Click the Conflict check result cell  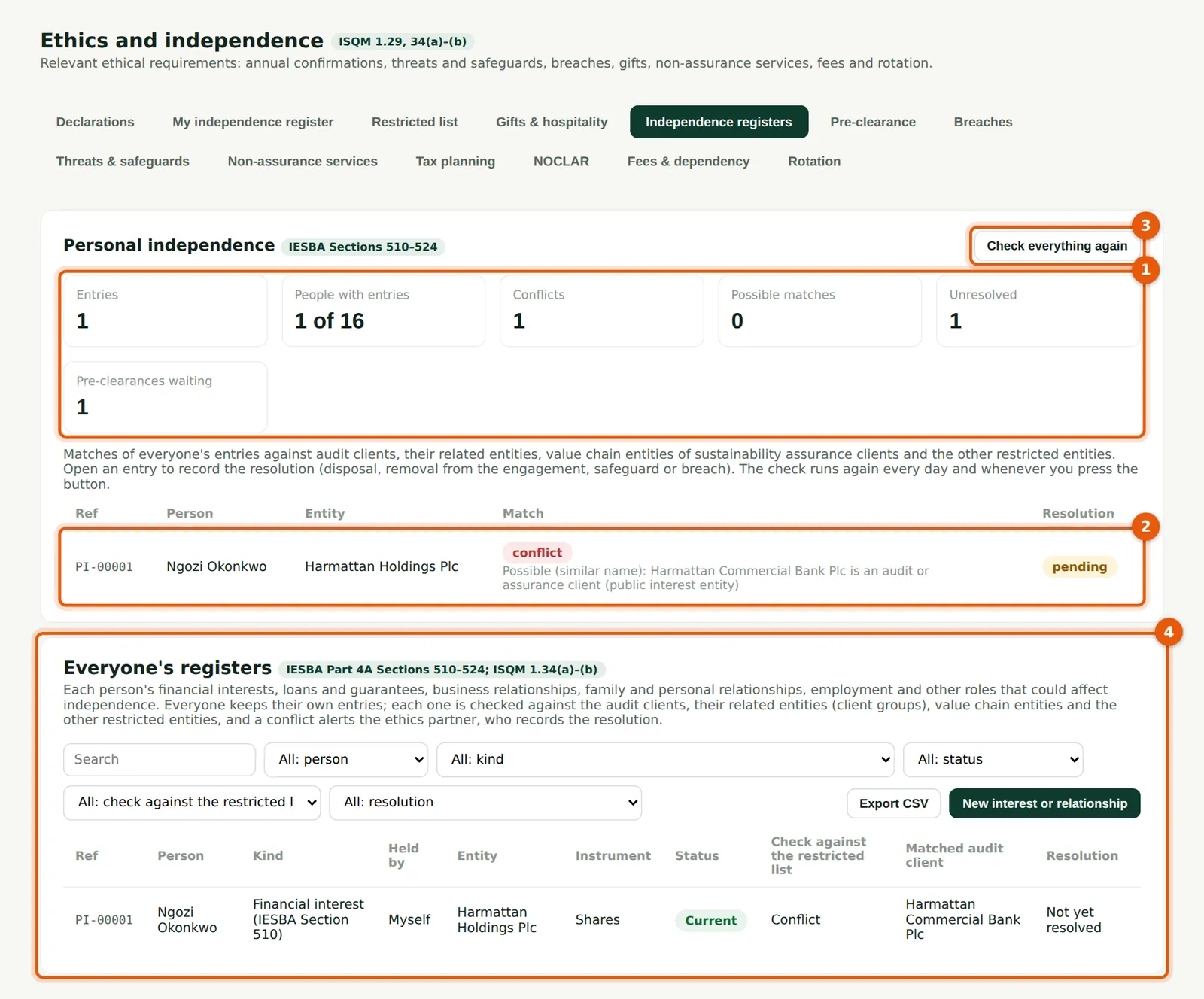tap(795, 920)
